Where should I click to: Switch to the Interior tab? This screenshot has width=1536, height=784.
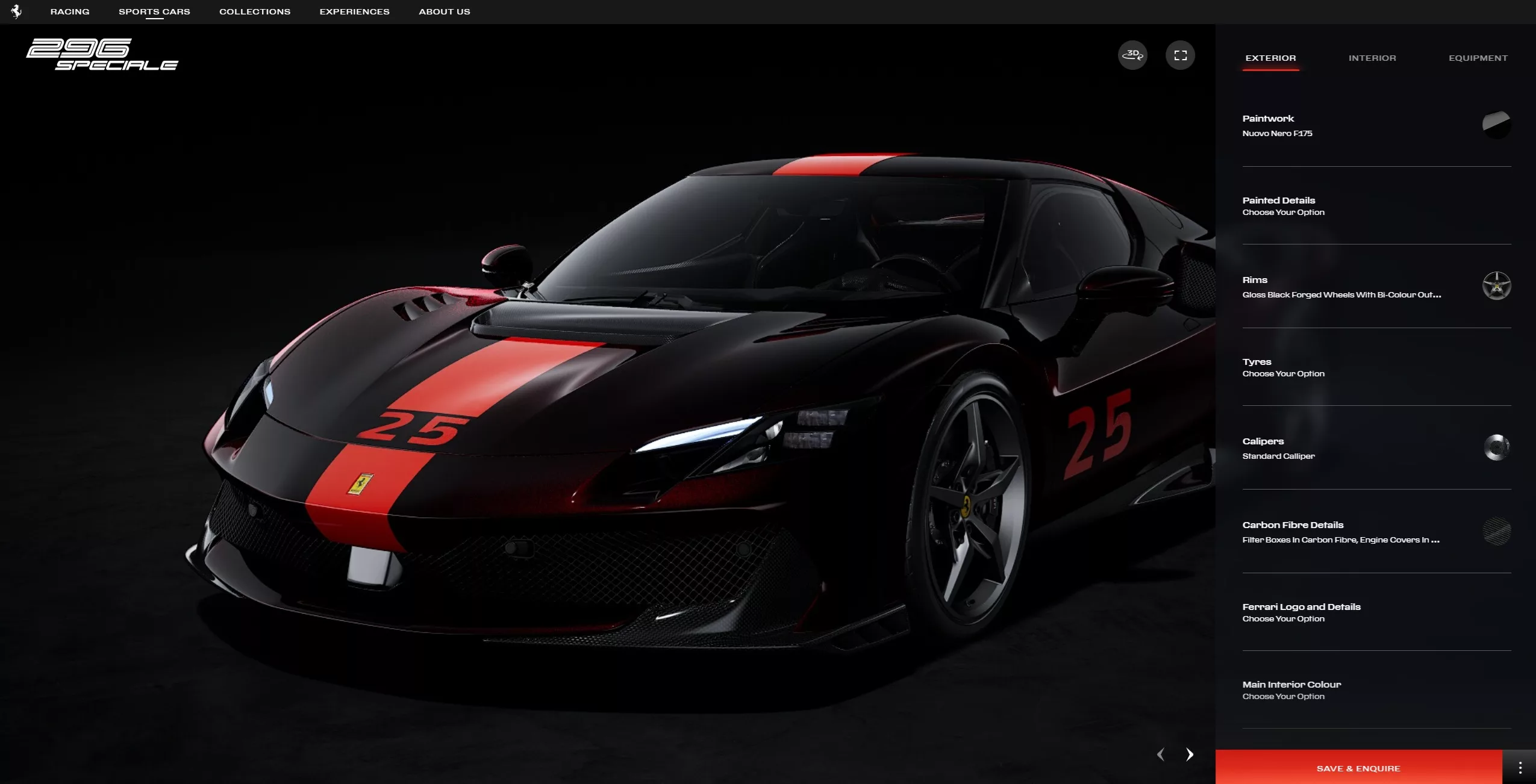pyautogui.click(x=1372, y=58)
